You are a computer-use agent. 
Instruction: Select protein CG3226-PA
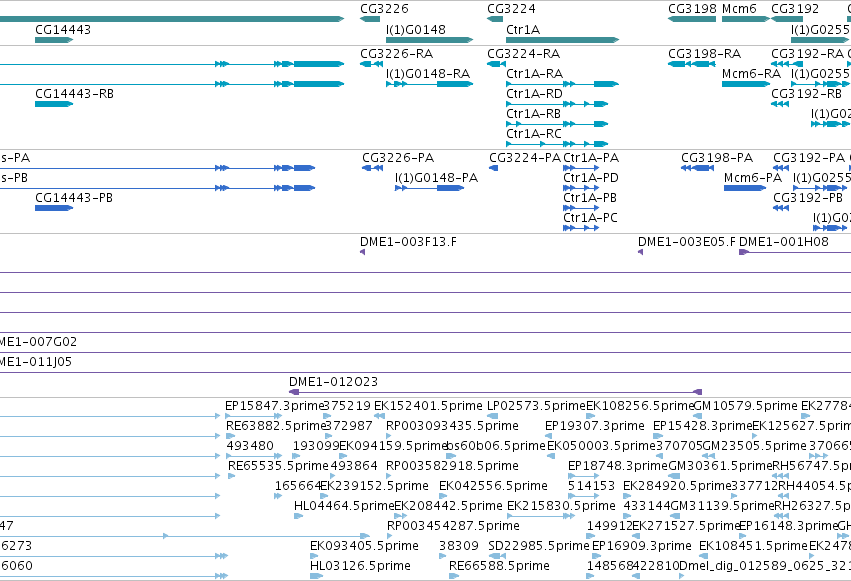coord(372,168)
